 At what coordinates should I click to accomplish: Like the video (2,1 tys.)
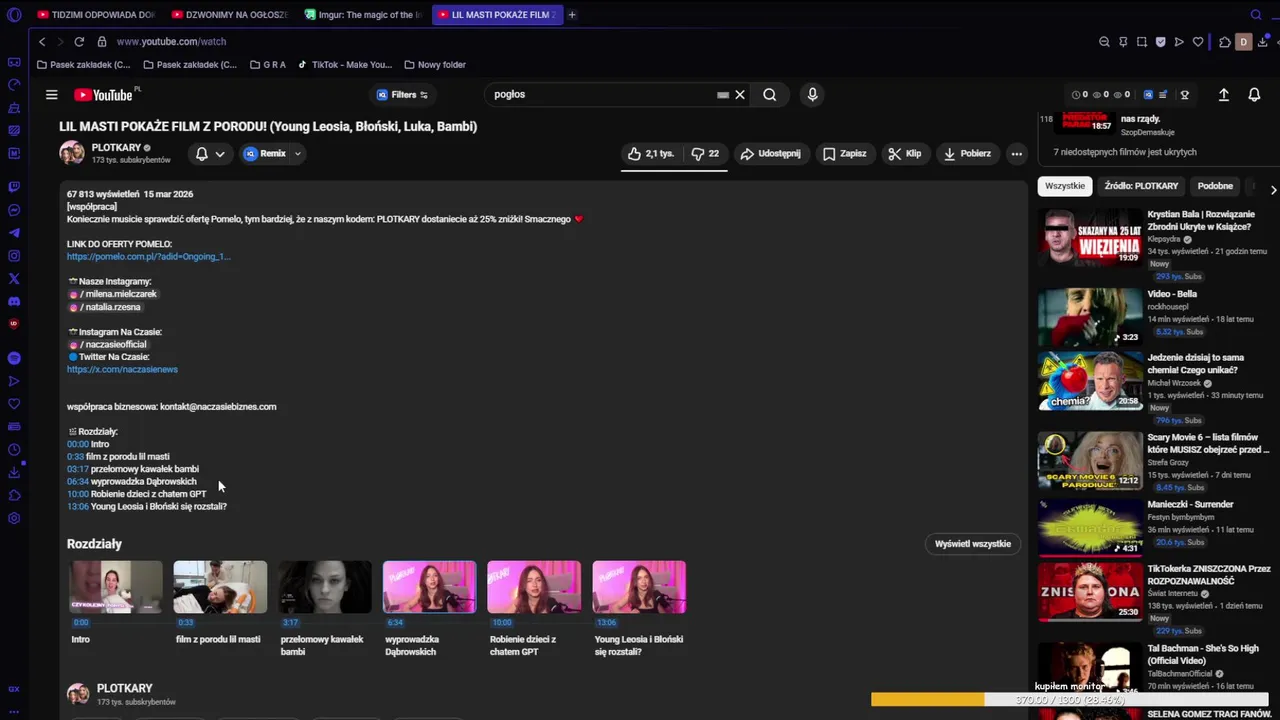652,154
